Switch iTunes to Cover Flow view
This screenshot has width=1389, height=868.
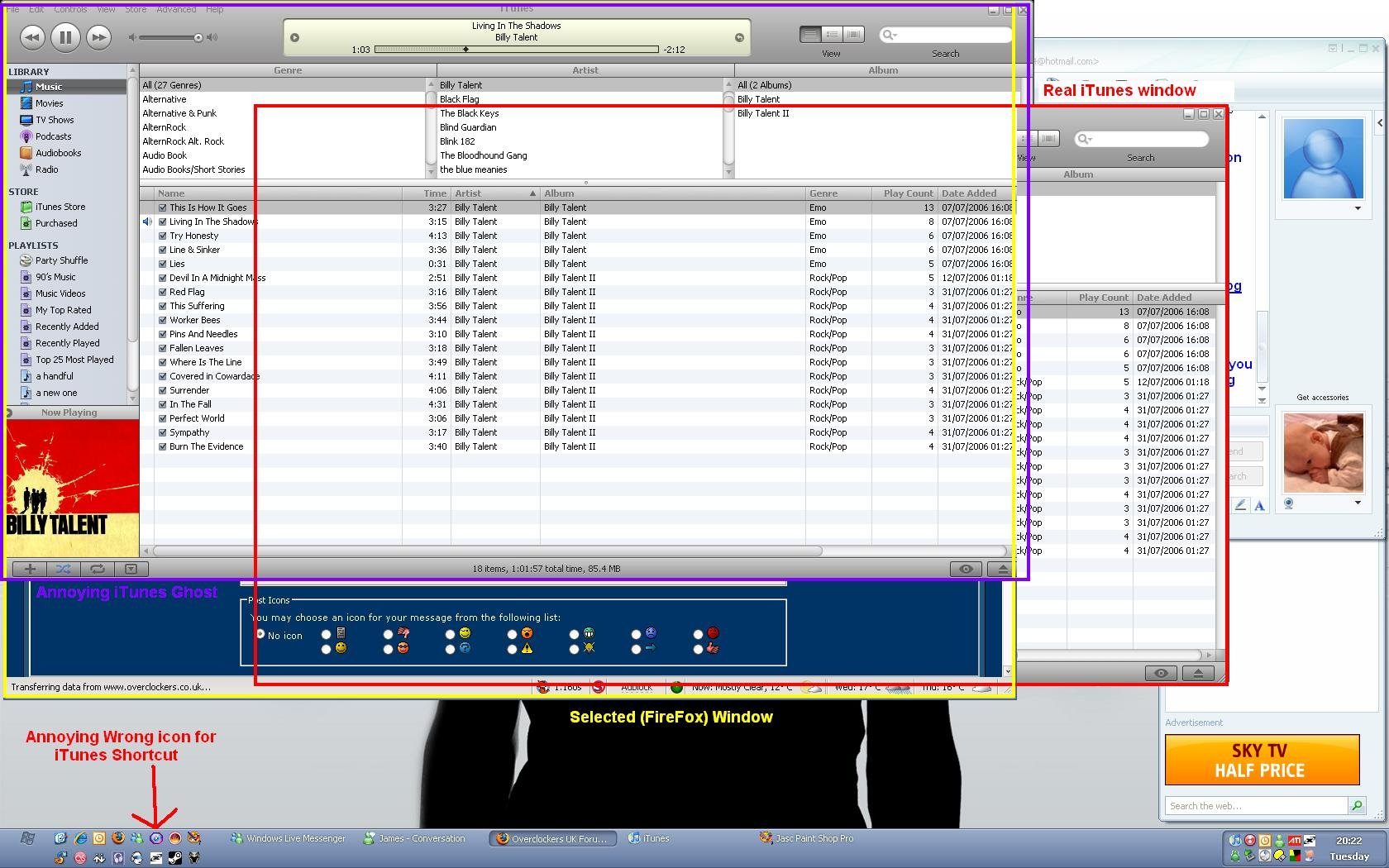[853, 35]
